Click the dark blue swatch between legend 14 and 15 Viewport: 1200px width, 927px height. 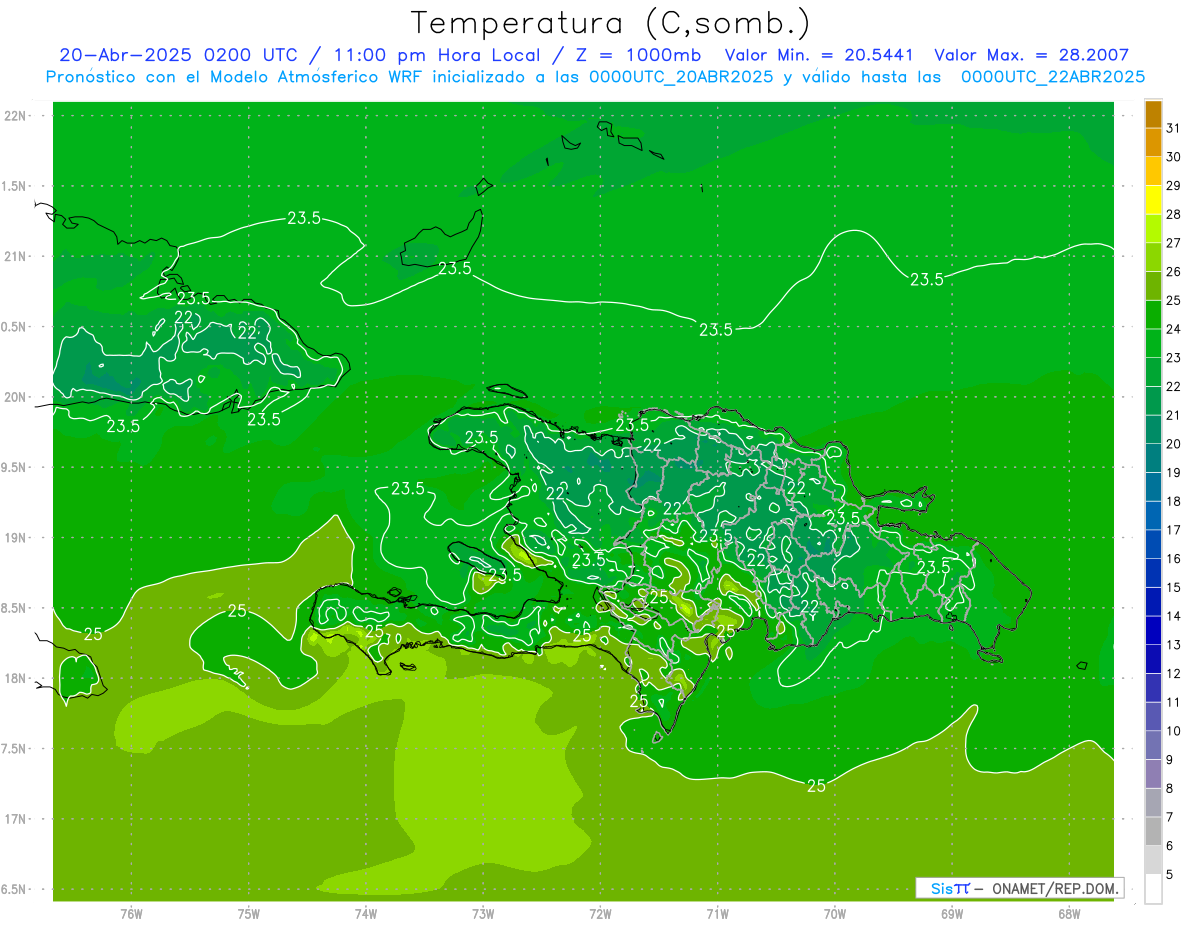[1153, 602]
